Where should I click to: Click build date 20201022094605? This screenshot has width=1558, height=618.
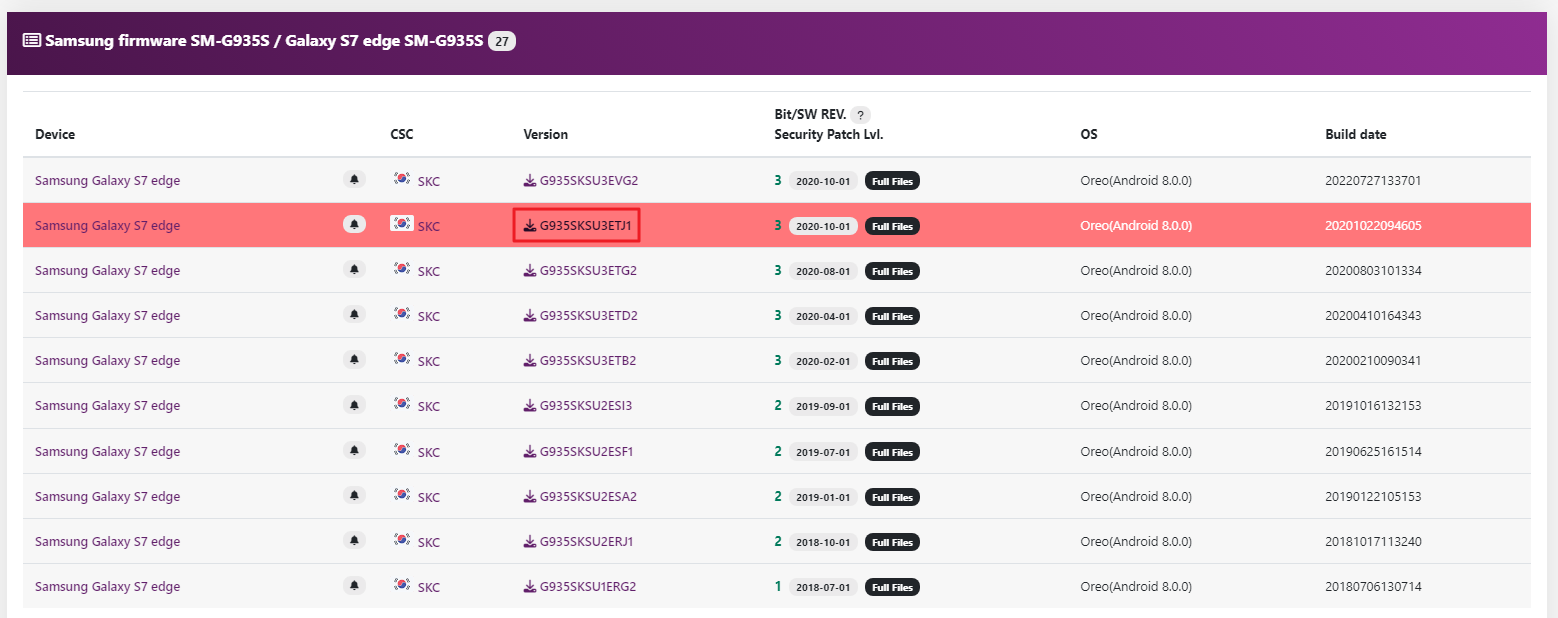[x=1373, y=226]
